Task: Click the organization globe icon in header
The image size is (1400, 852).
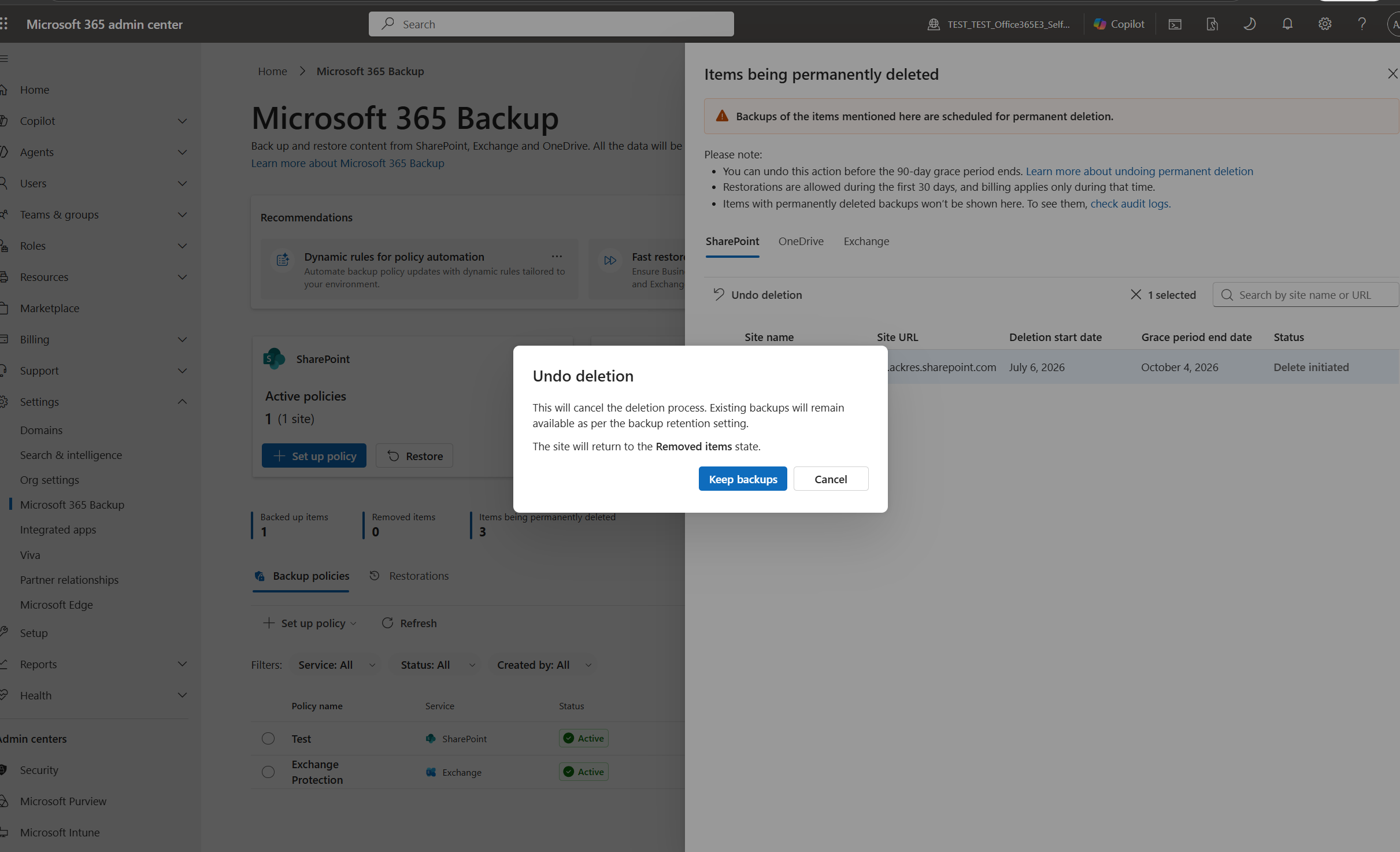Action: click(x=934, y=24)
